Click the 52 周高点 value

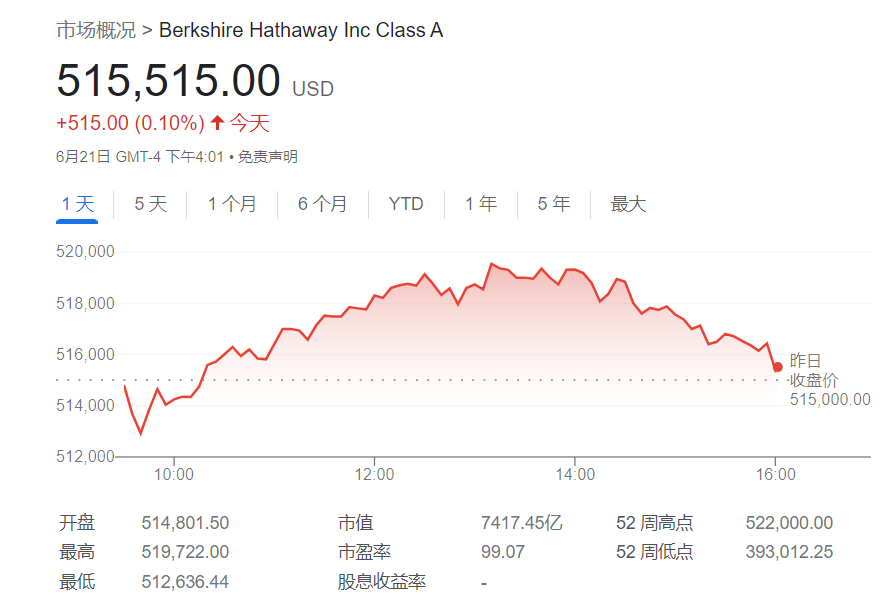(x=789, y=523)
